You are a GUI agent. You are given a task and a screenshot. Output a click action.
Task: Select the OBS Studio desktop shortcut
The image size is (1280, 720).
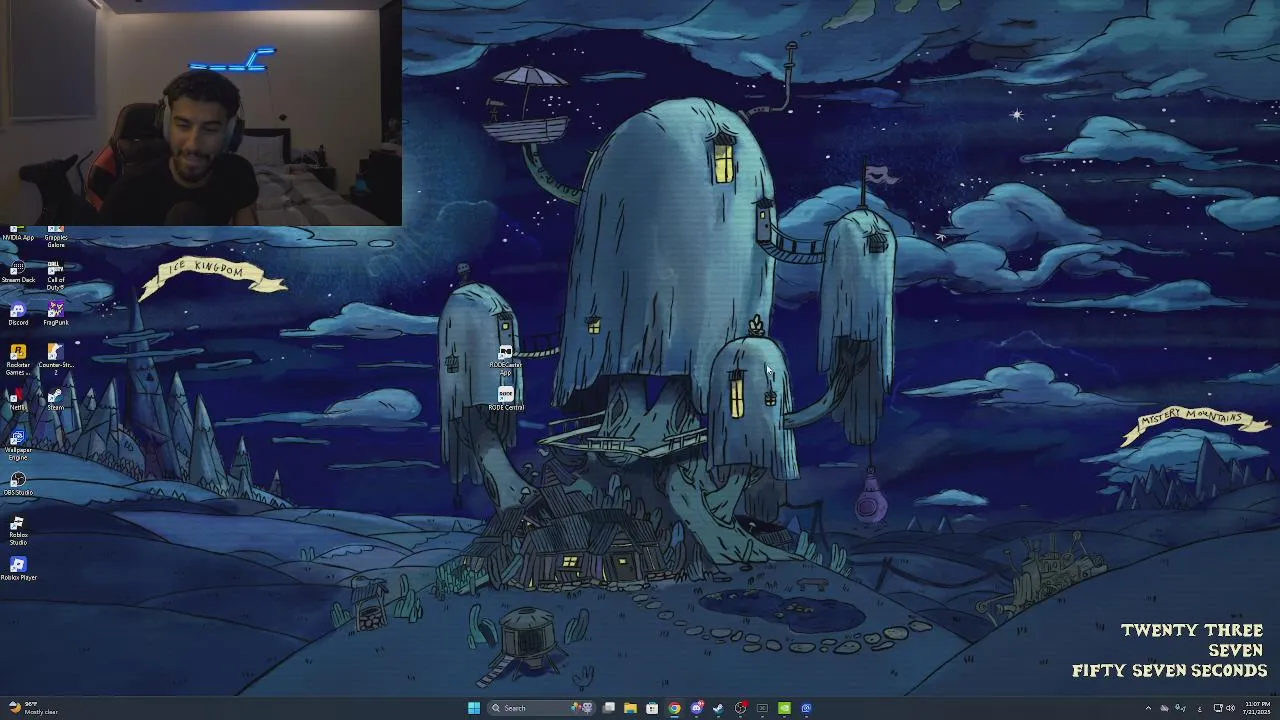(18, 484)
